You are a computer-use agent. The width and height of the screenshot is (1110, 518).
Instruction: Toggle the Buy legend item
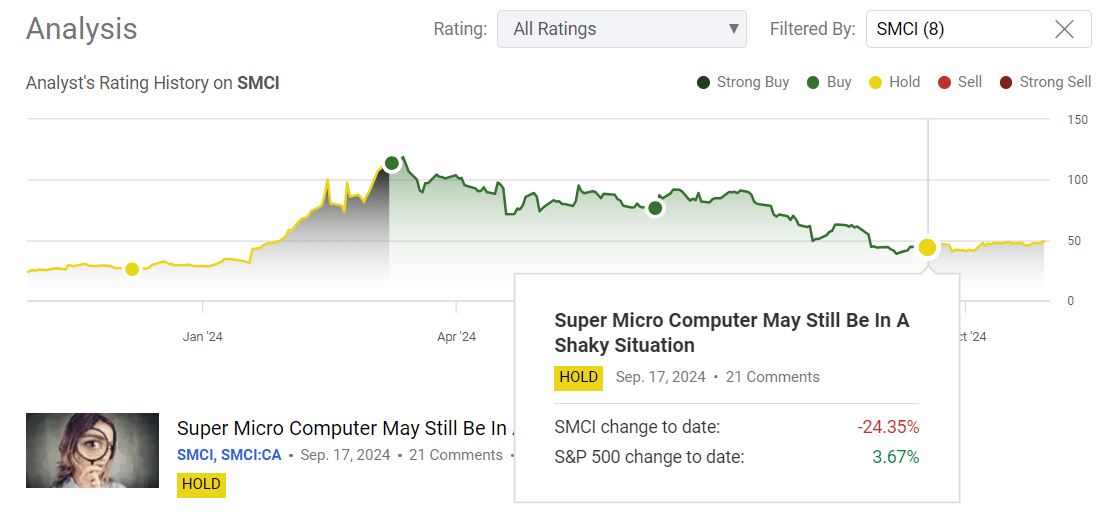[x=829, y=82]
